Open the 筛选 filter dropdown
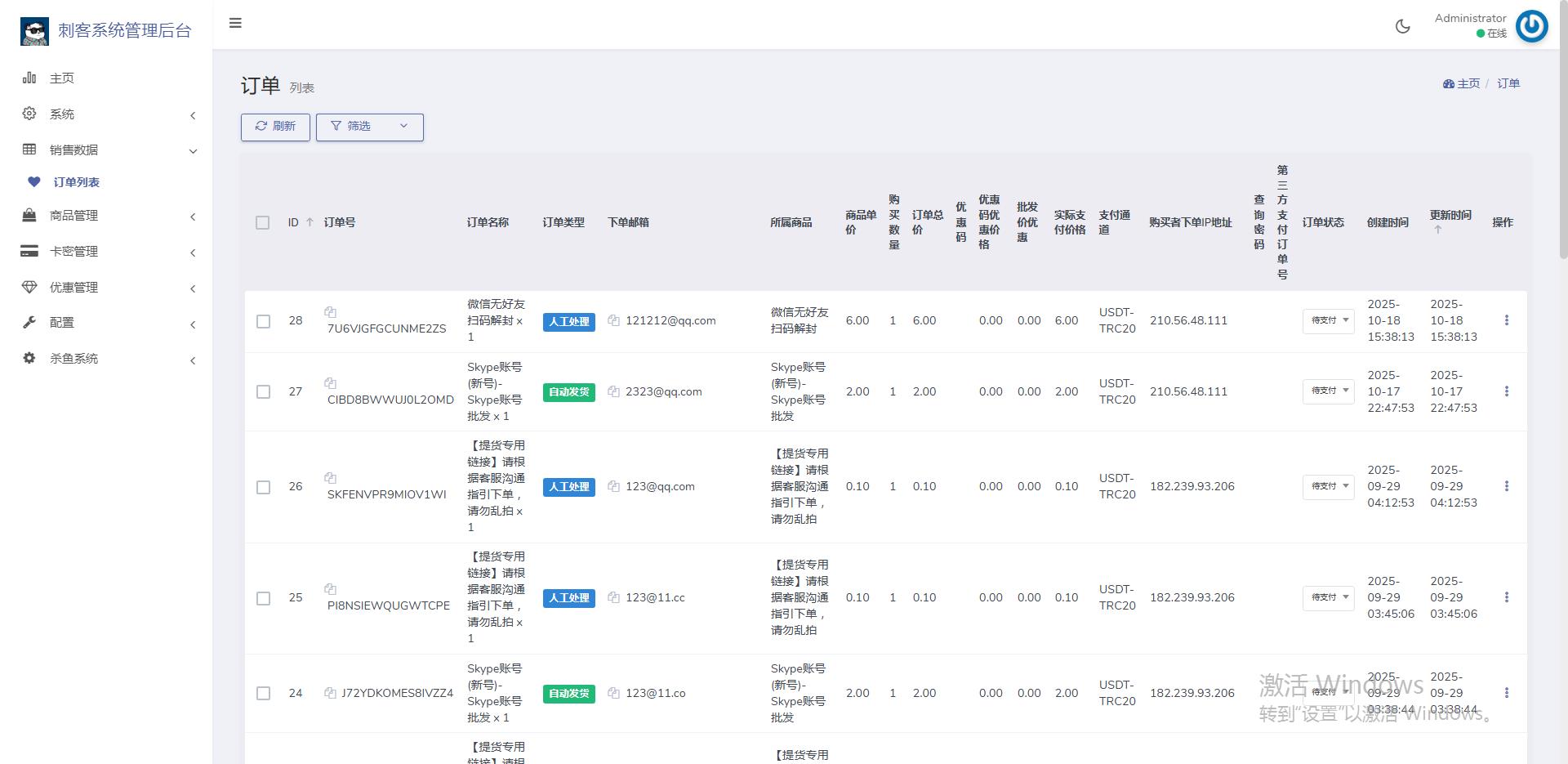The width and height of the screenshot is (1568, 764). pyautogui.click(x=369, y=127)
